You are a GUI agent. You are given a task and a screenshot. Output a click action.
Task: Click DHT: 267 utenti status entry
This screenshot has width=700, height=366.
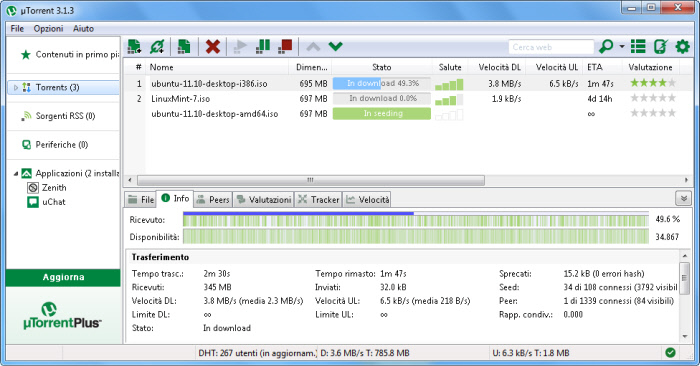point(257,353)
